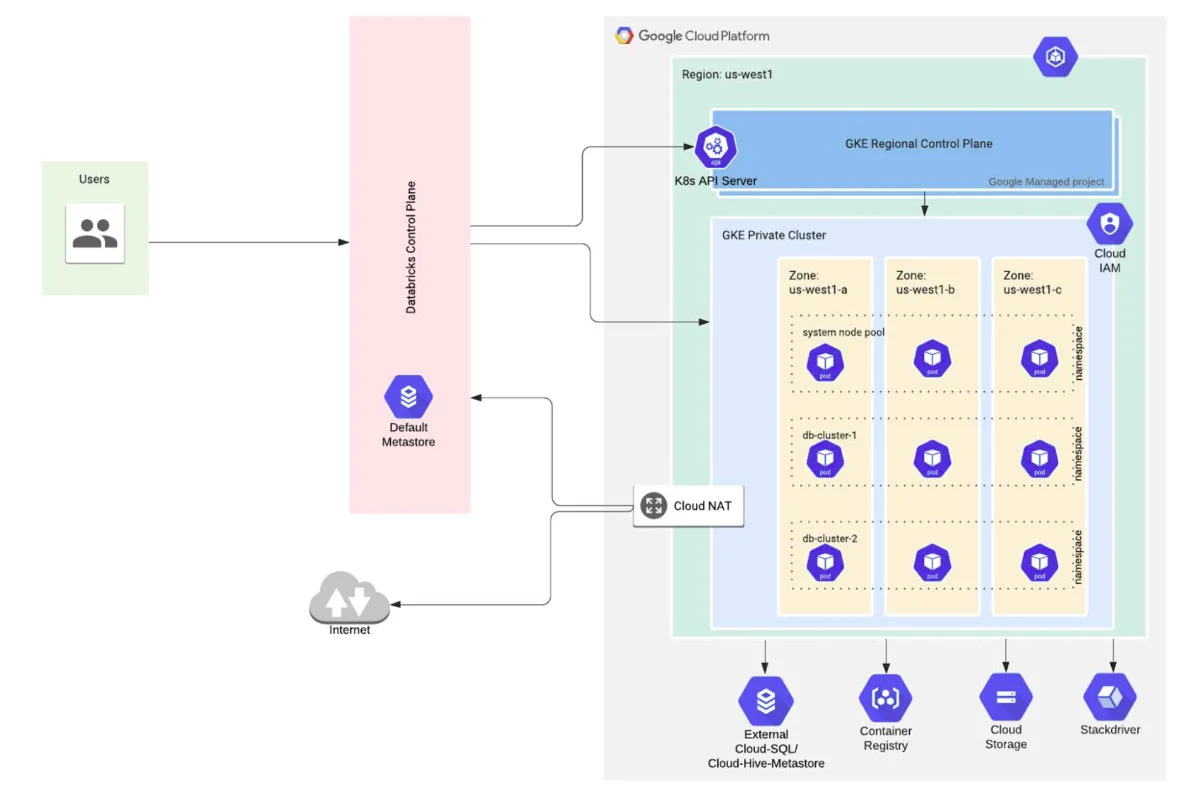Select the db-cluster-1 pod in us-west1-c
Image resolution: width=1189 pixels, height=790 pixels.
1039,459
